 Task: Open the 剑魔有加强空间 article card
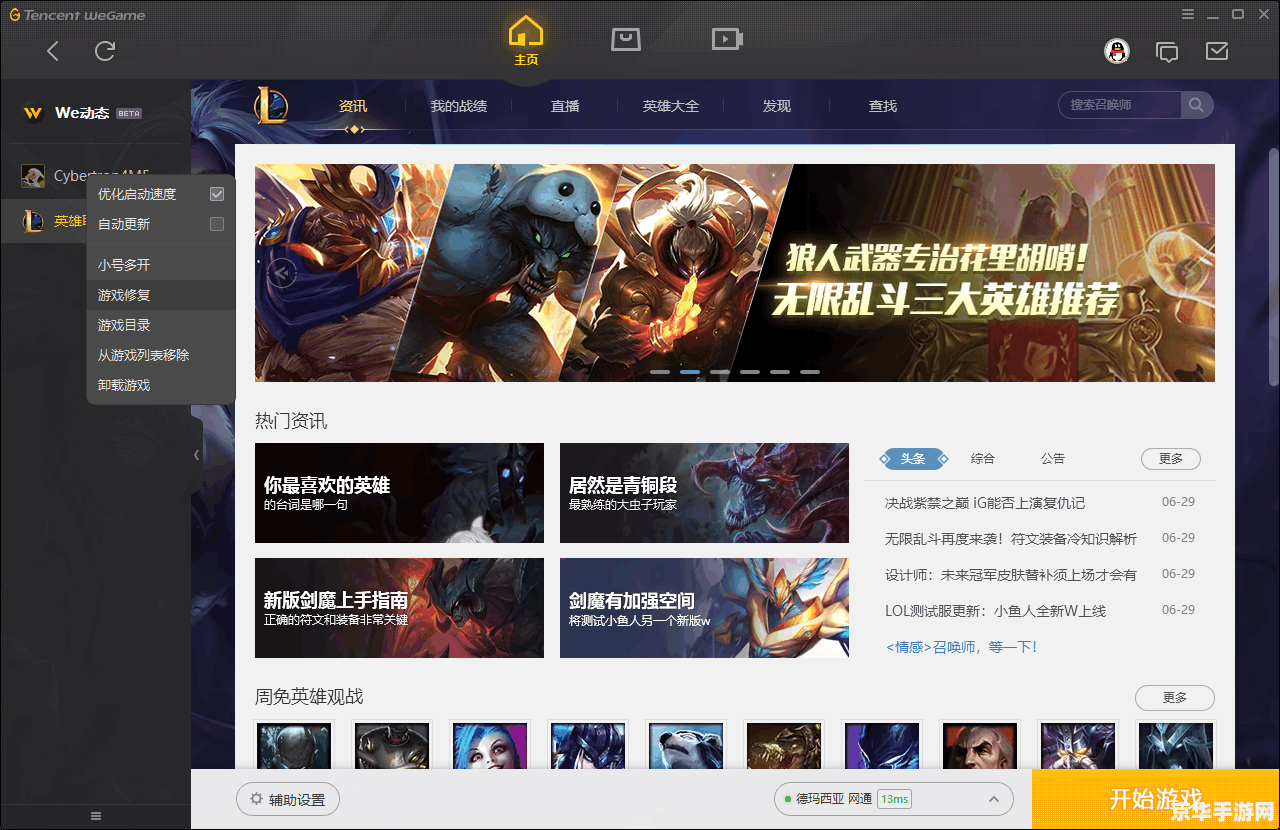pyautogui.click(x=704, y=608)
